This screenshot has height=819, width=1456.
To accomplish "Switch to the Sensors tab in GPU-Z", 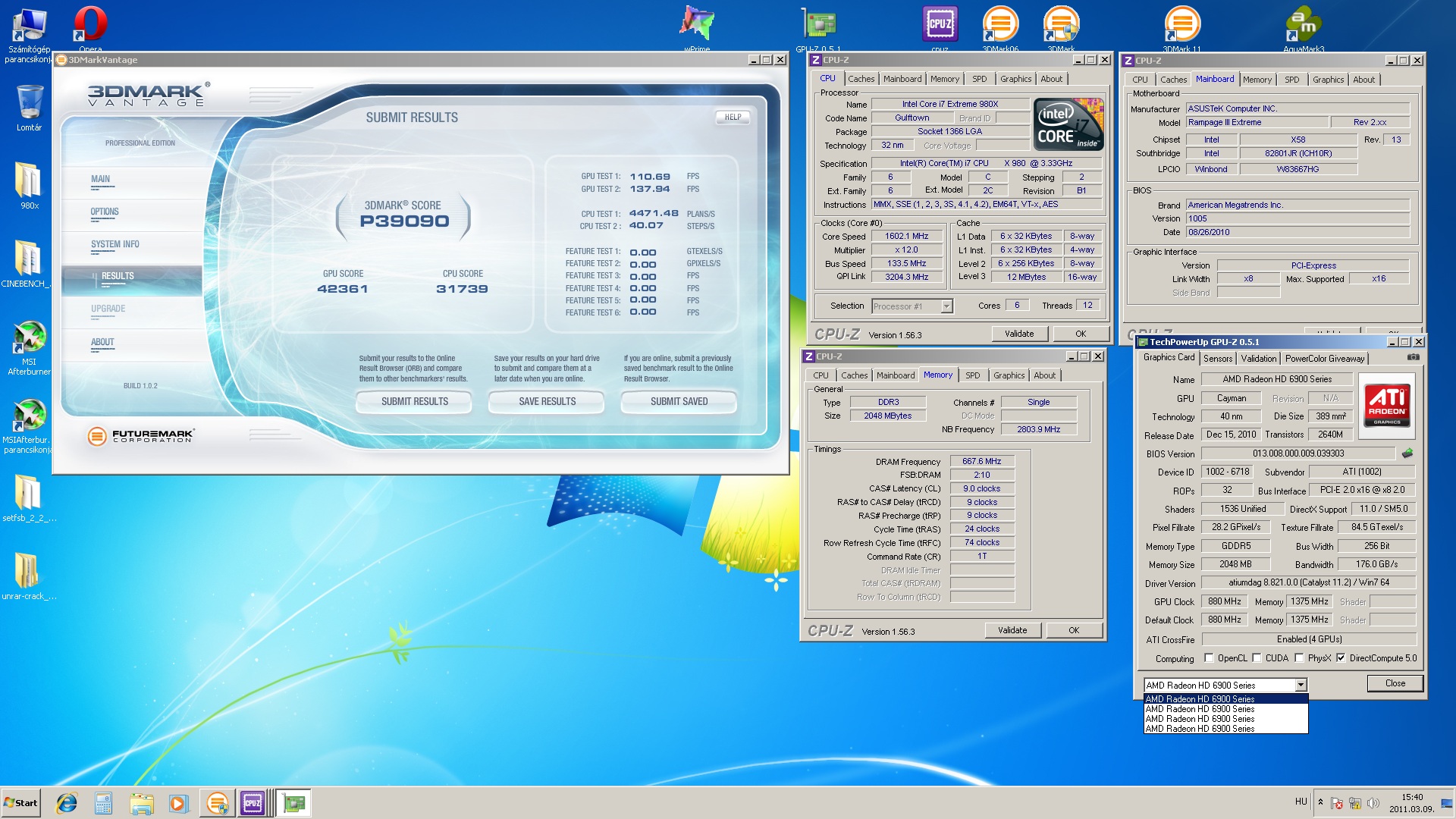I will click(x=1218, y=359).
